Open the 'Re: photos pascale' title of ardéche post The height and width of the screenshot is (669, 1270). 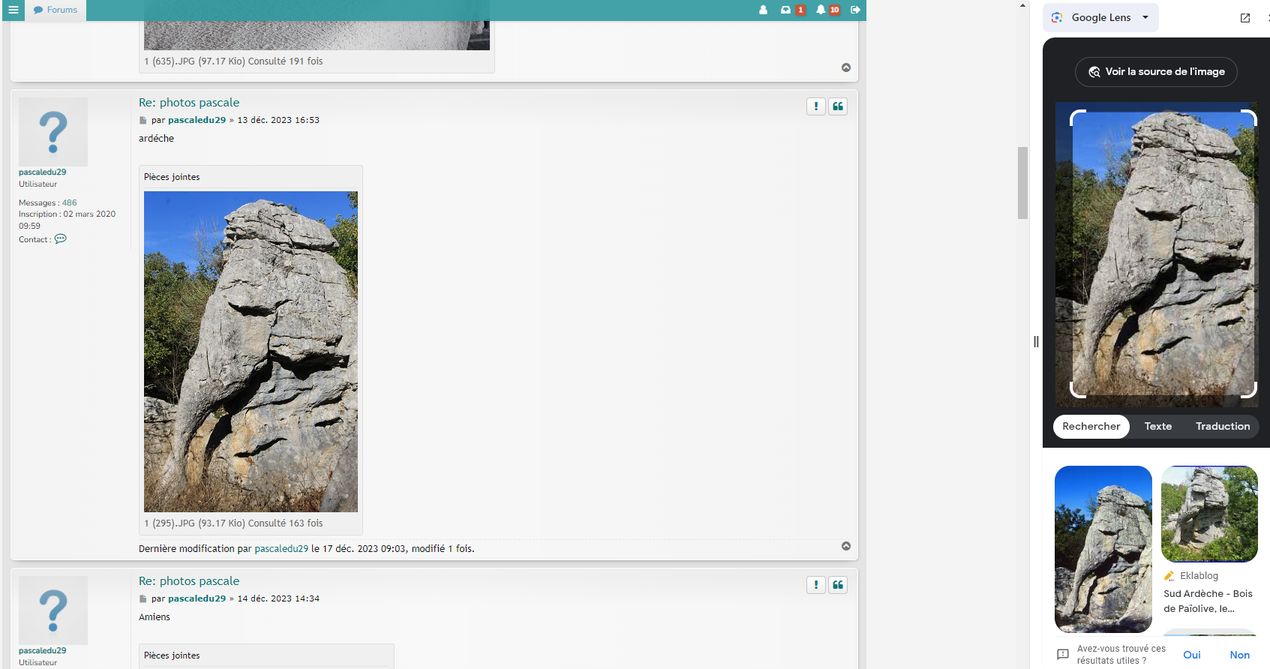(189, 103)
